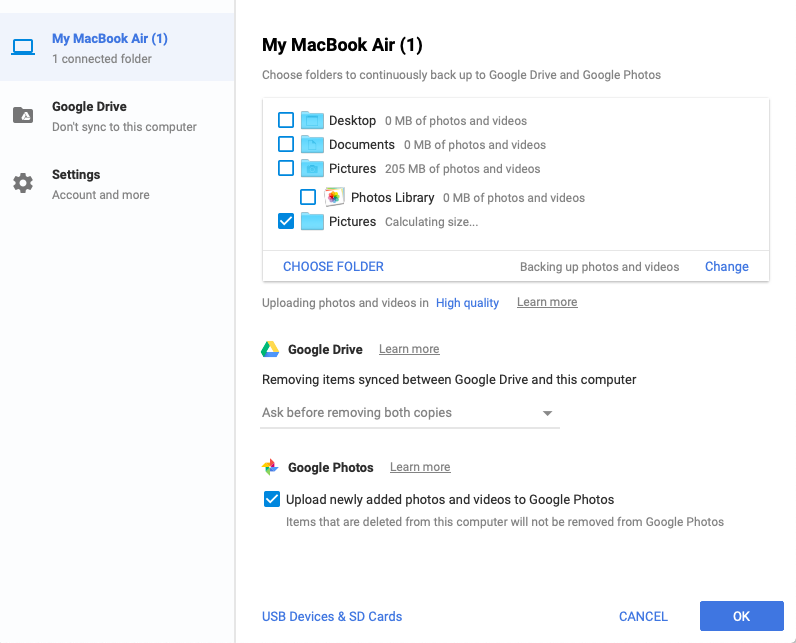Select My MacBook Air (1) sidebar tab
This screenshot has width=796, height=643.
[117, 47]
